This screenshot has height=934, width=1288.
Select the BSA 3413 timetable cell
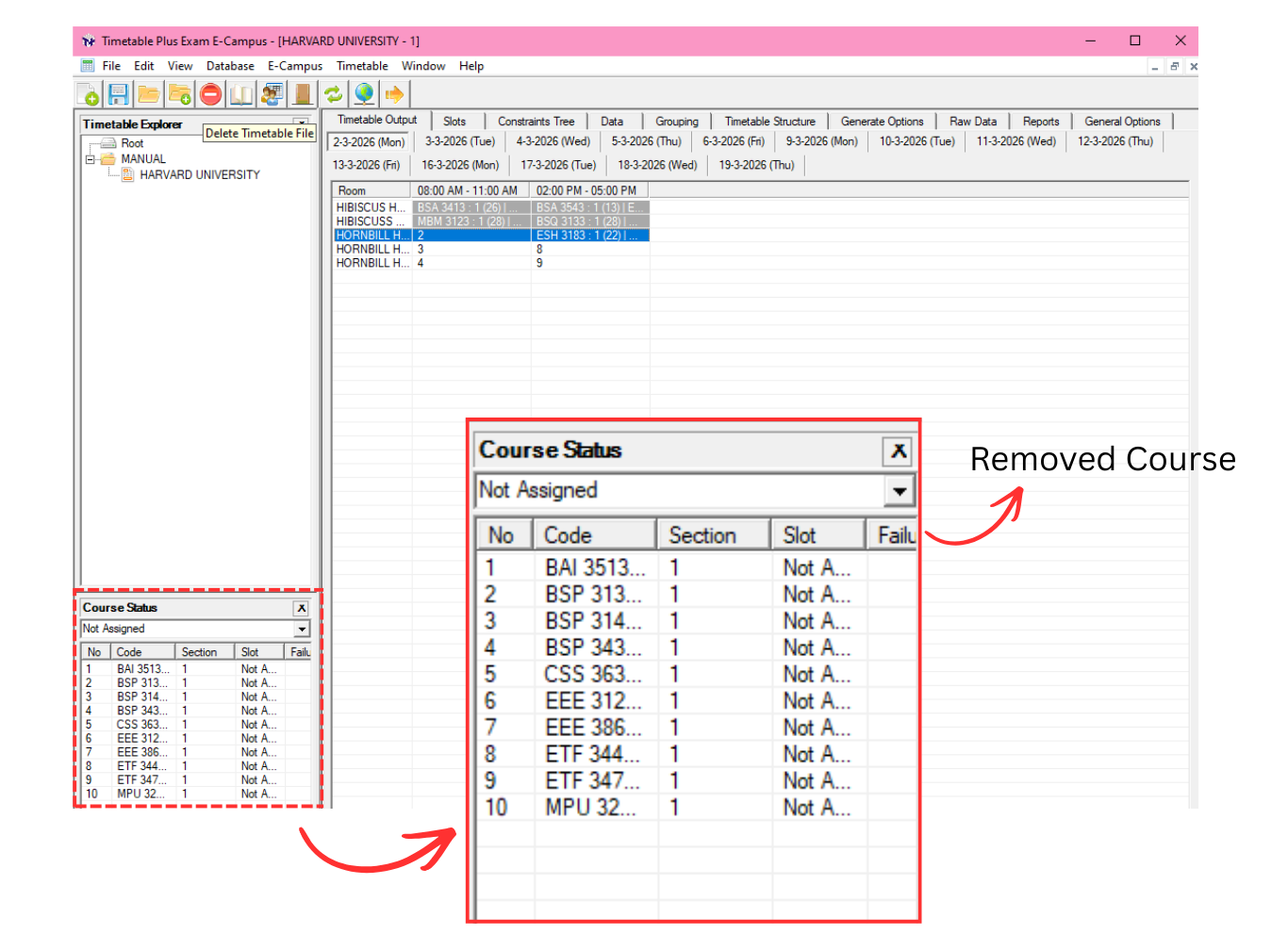tap(471, 207)
